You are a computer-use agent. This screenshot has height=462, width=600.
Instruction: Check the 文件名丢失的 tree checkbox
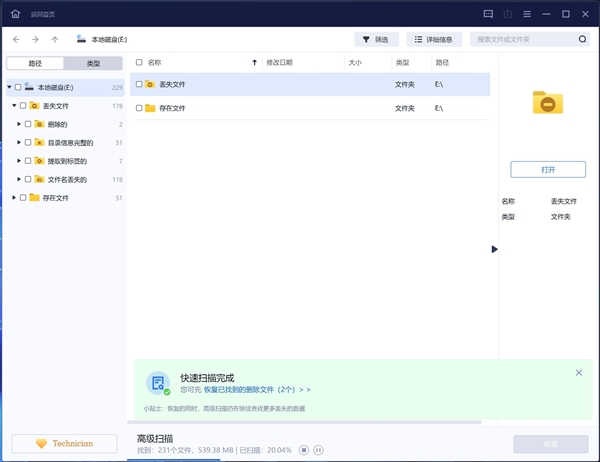[28, 179]
